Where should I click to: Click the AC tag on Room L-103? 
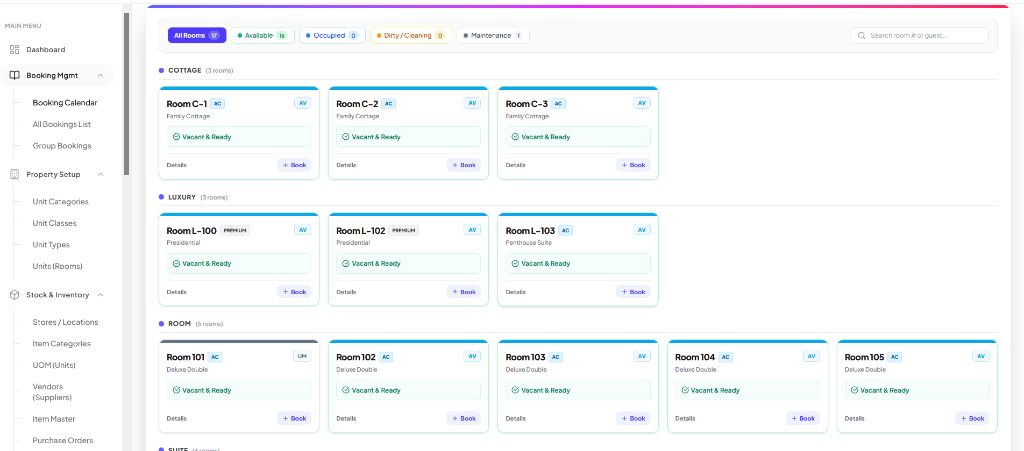(566, 230)
